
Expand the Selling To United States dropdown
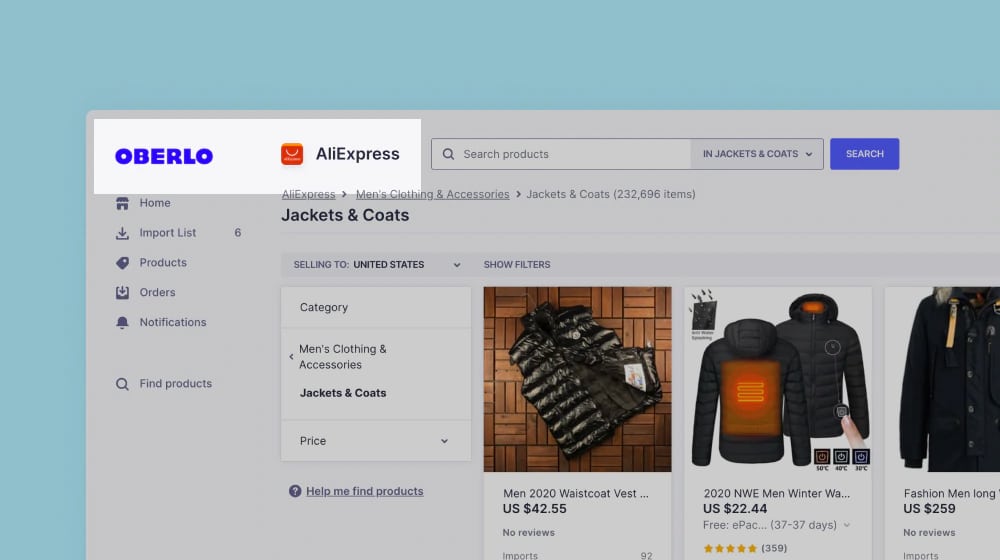[377, 265]
